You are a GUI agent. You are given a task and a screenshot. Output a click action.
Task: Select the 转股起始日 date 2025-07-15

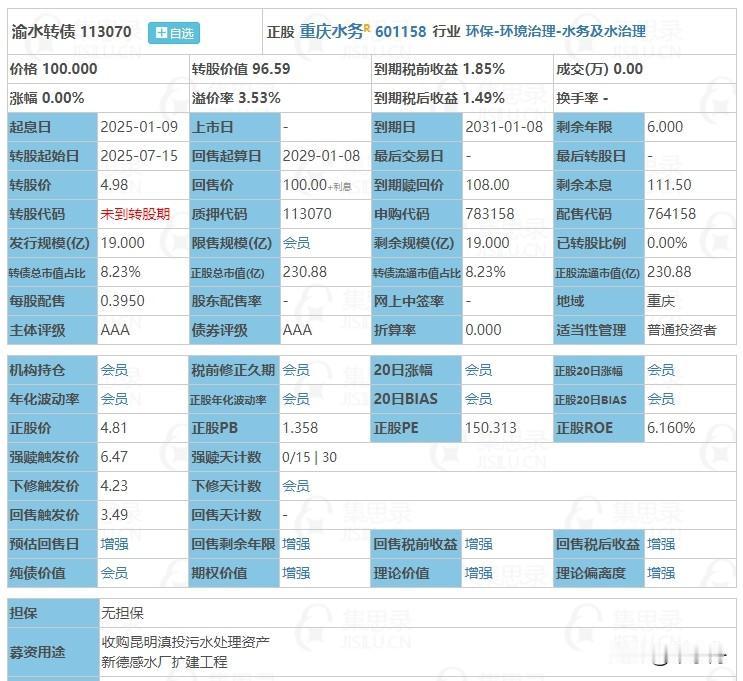pyautogui.click(x=139, y=156)
